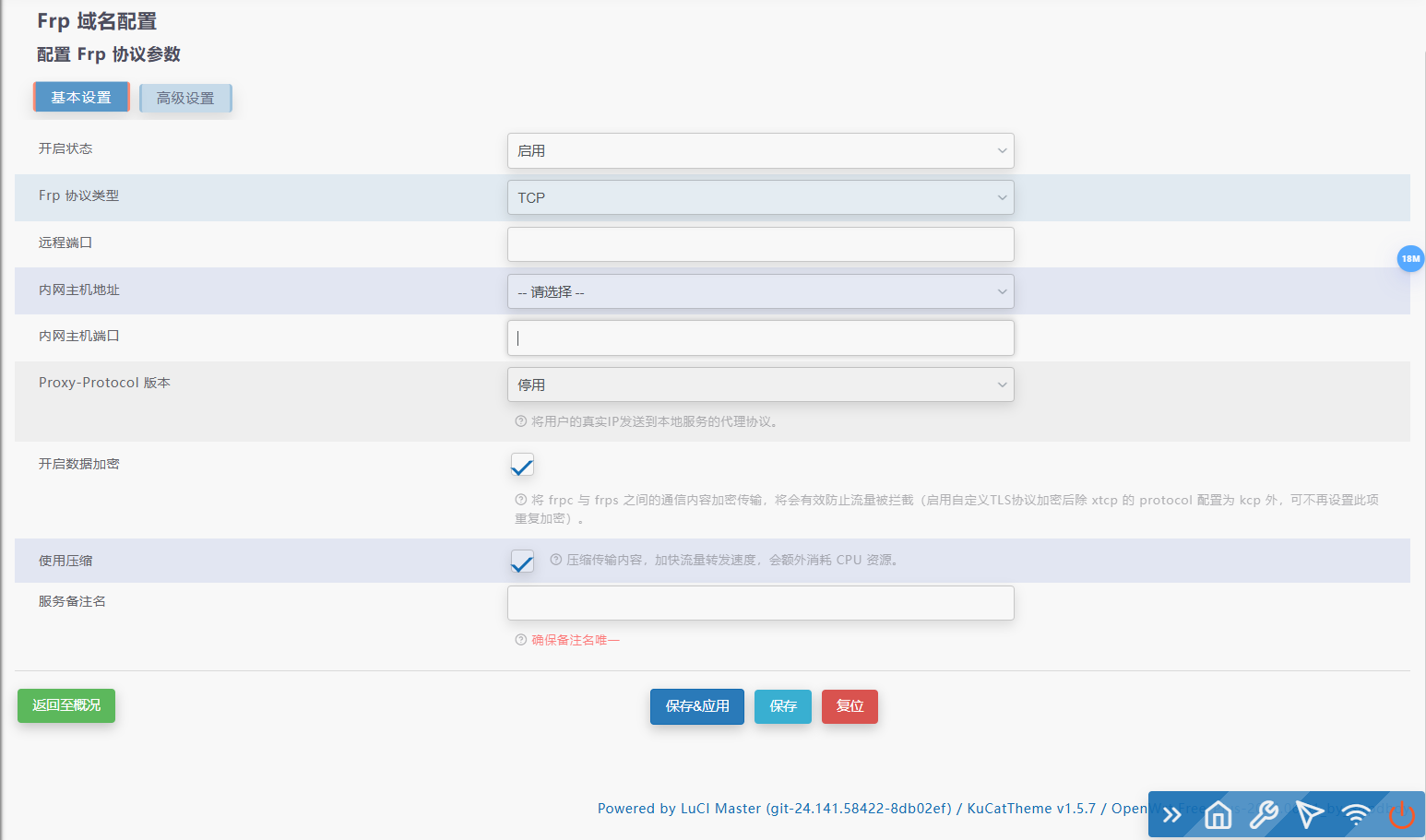Expand the floating toolbar with the double-chevron icon
Image resolution: width=1426 pixels, height=840 pixels.
(x=1171, y=815)
